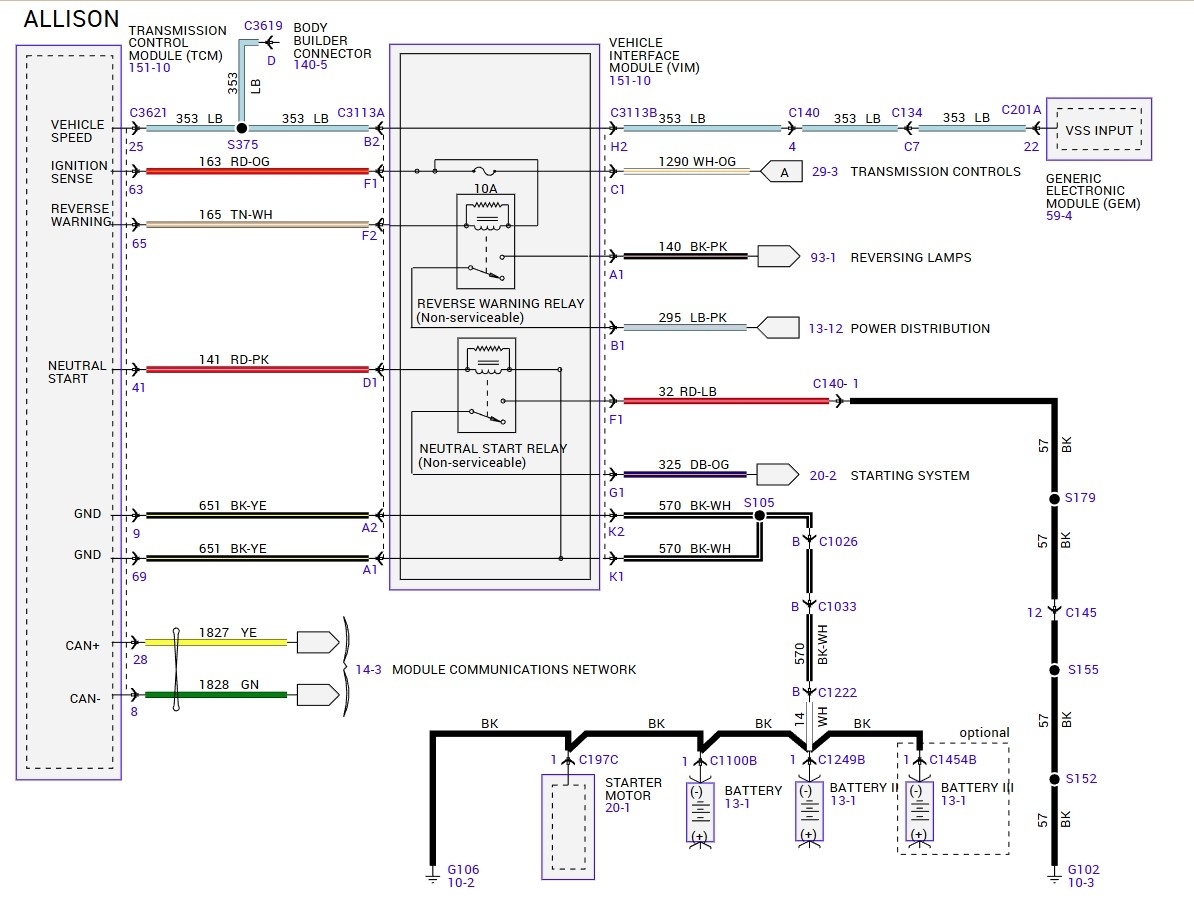Select the 140 BK-PK wire label
Image resolution: width=1194 pixels, height=912 pixels.
click(693, 247)
